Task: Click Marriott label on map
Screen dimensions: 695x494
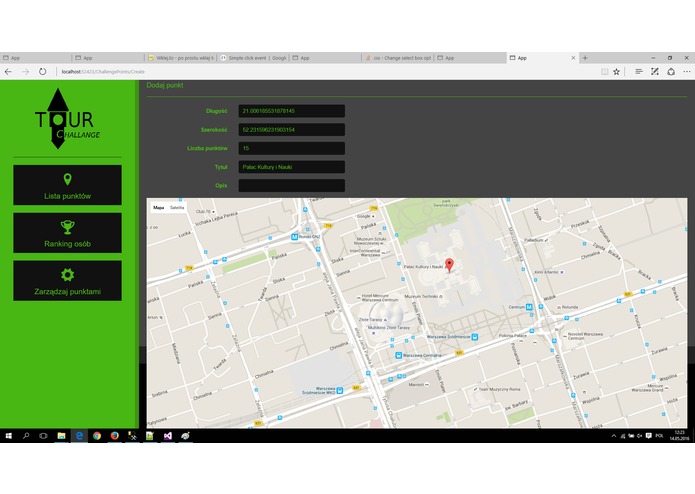Action: coord(416,385)
